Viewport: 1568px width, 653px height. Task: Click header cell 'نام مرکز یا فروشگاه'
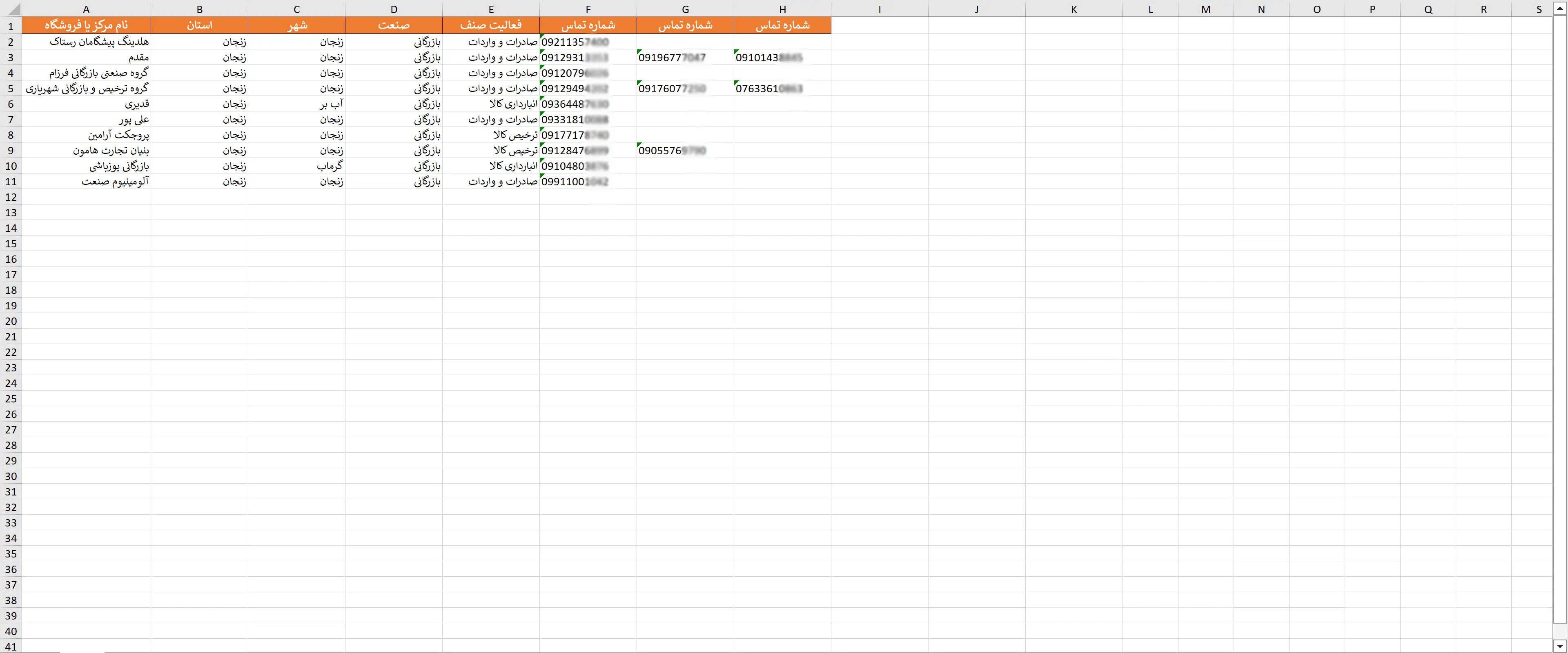pyautogui.click(x=86, y=25)
